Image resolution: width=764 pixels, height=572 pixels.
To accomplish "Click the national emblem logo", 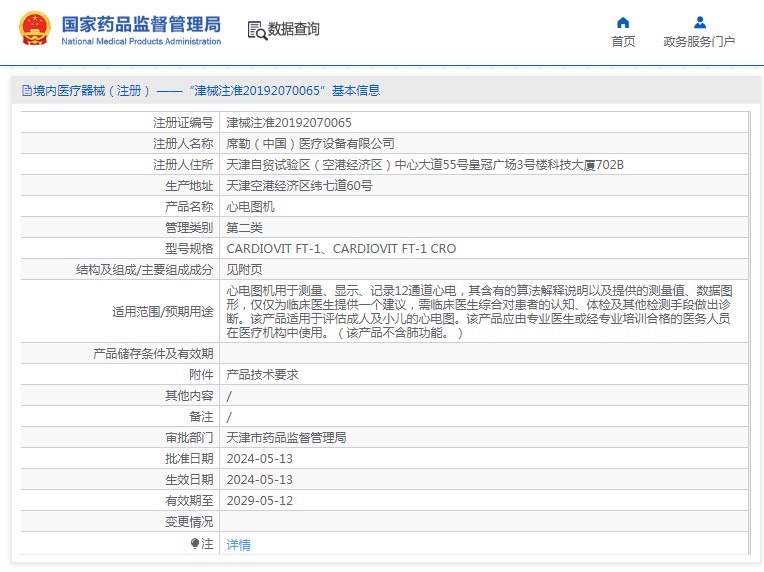I will pyautogui.click(x=35, y=29).
